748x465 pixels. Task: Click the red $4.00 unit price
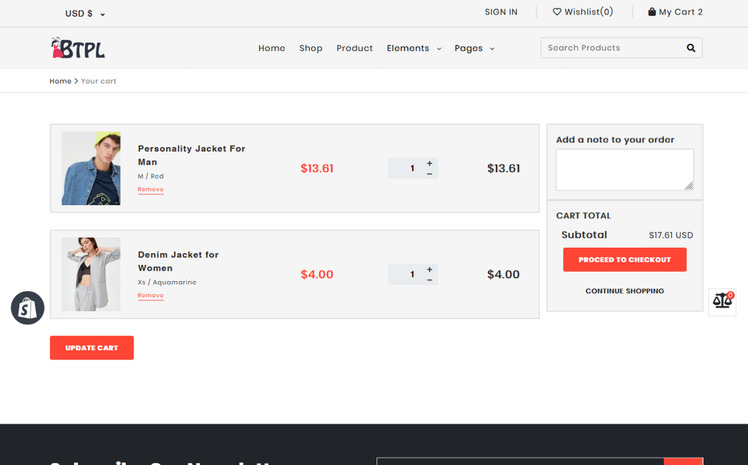point(317,274)
